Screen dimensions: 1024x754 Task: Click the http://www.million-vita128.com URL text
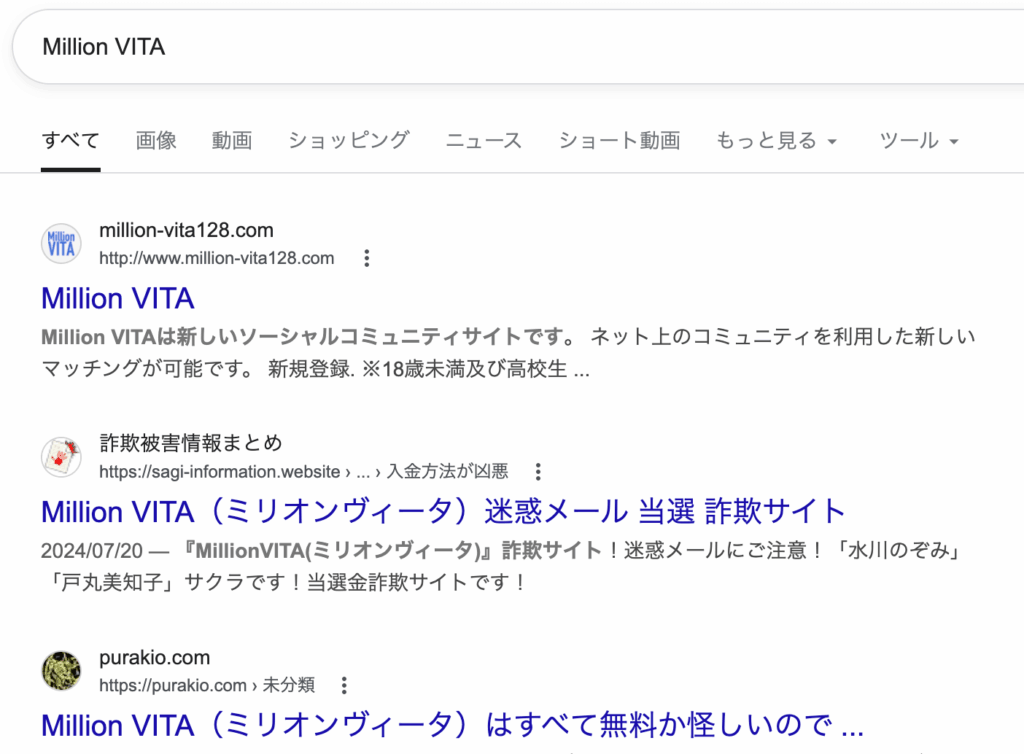pyautogui.click(x=217, y=259)
